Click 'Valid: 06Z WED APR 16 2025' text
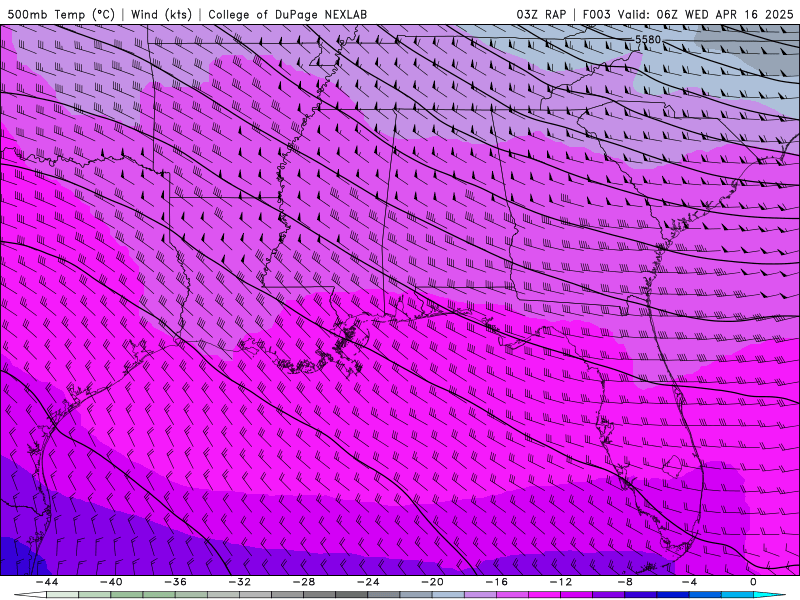 [x=706, y=14]
